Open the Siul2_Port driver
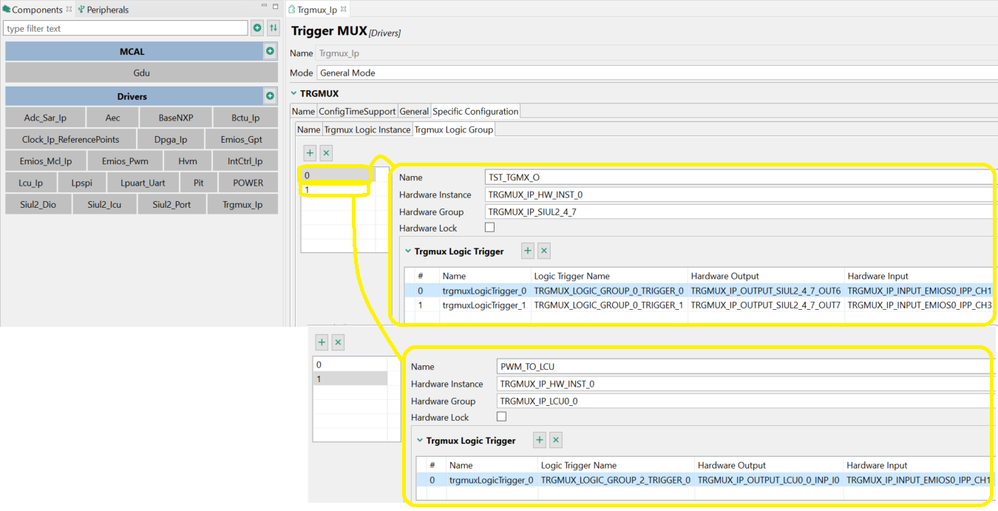The image size is (998, 511). (x=171, y=204)
